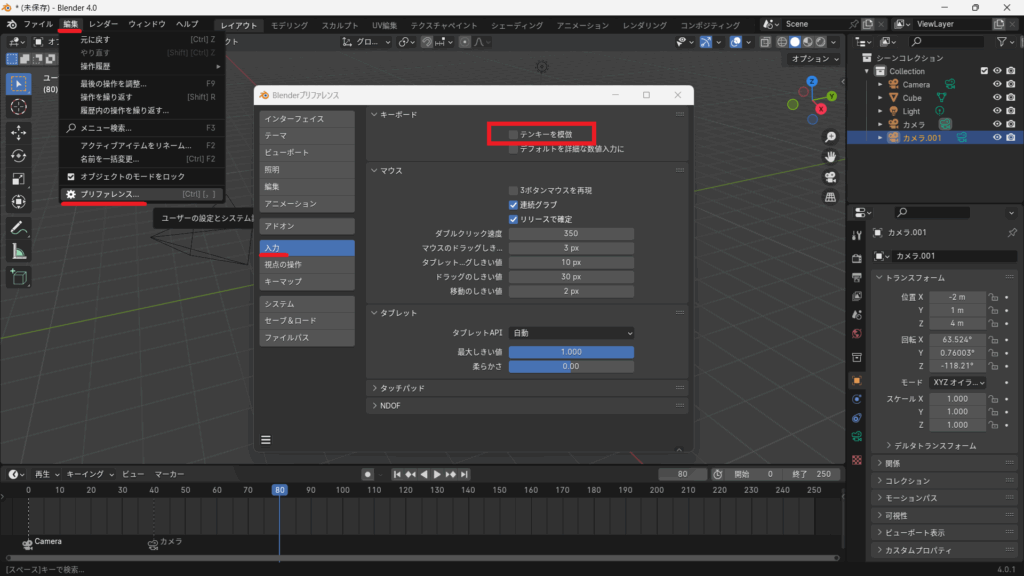Open the キーマップ preferences category

click(x=307, y=282)
